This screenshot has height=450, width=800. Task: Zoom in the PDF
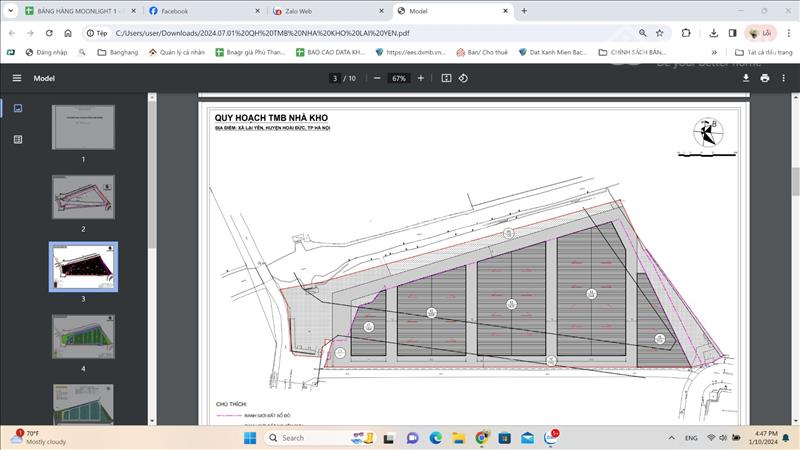[421, 78]
